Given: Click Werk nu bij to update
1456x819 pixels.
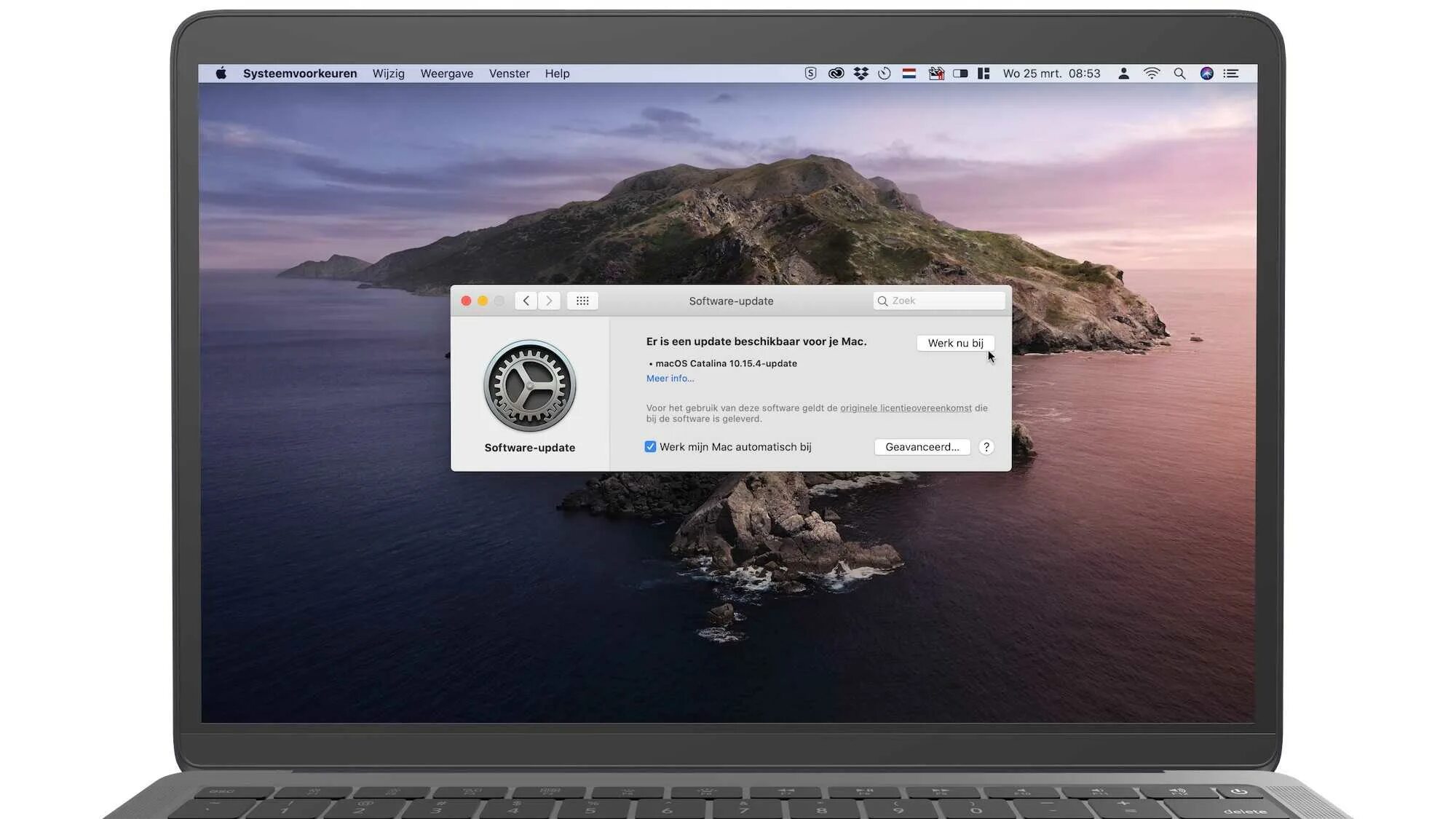Looking at the screenshot, I should (x=955, y=343).
